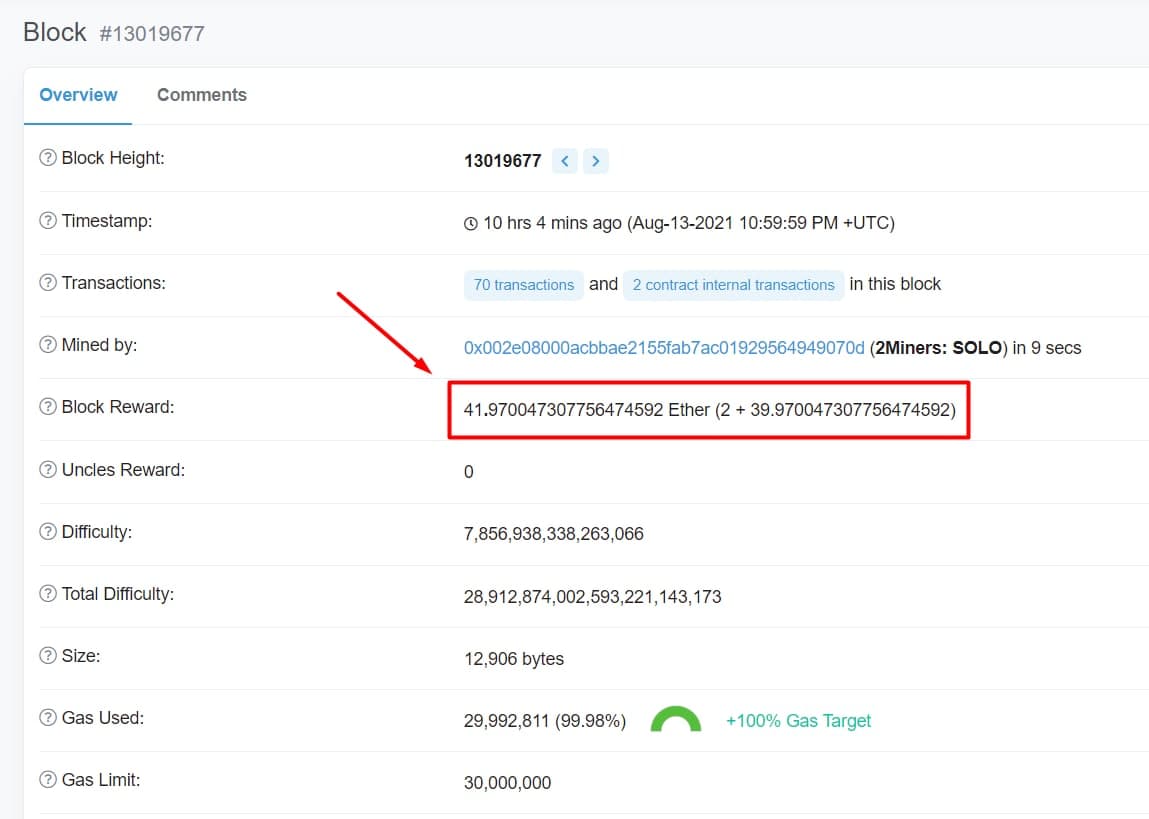Click the help icon beside Difficulty

click(47, 531)
